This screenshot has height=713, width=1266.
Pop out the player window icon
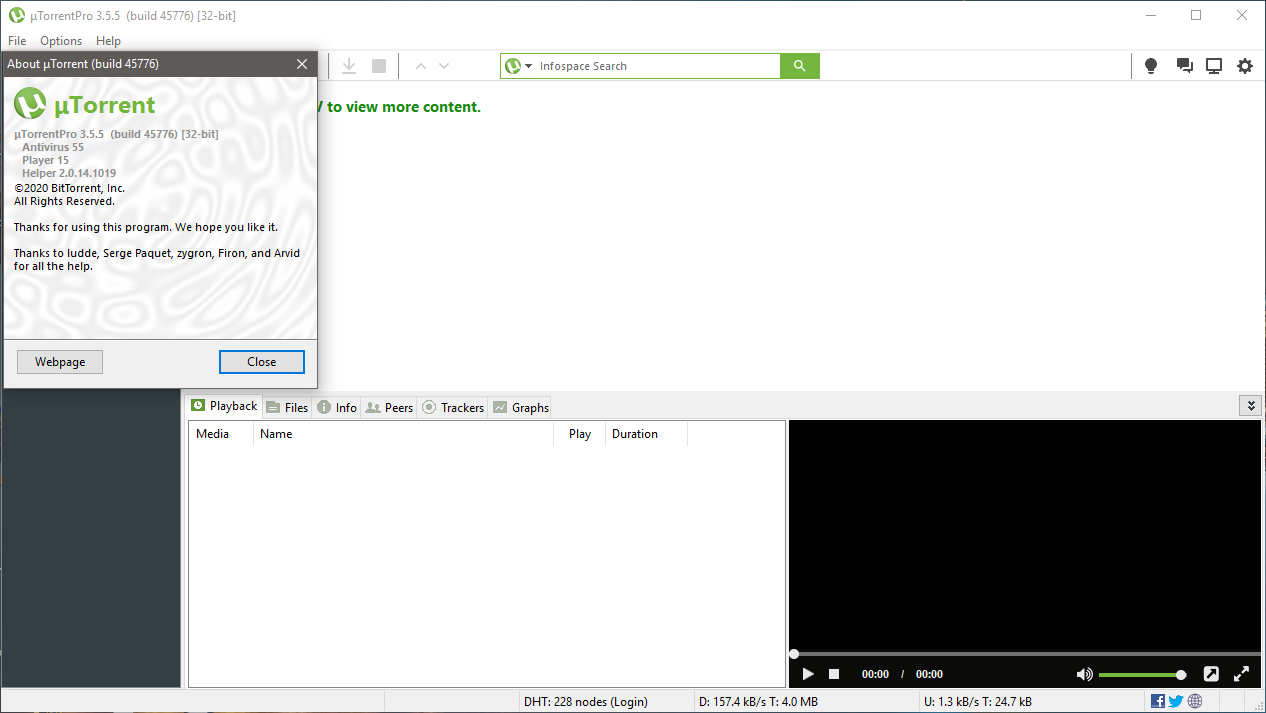pyautogui.click(x=1210, y=674)
